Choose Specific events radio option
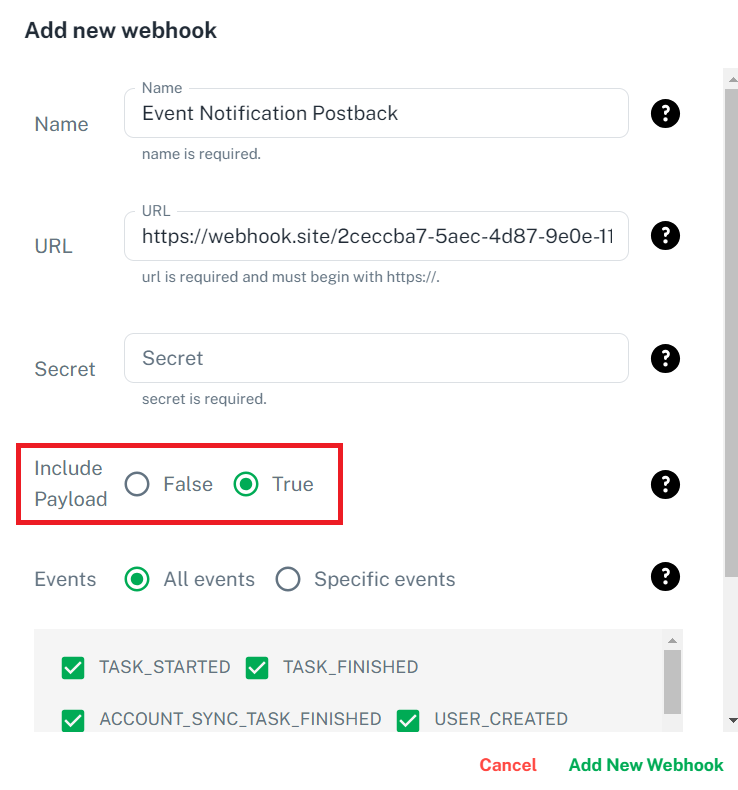The height and width of the screenshot is (790, 738). (x=288, y=579)
